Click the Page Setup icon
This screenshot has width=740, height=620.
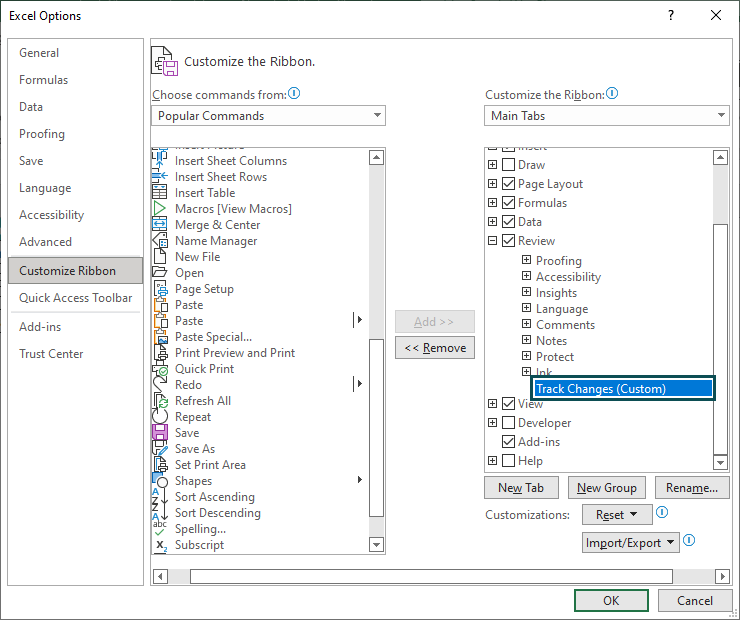(x=160, y=289)
